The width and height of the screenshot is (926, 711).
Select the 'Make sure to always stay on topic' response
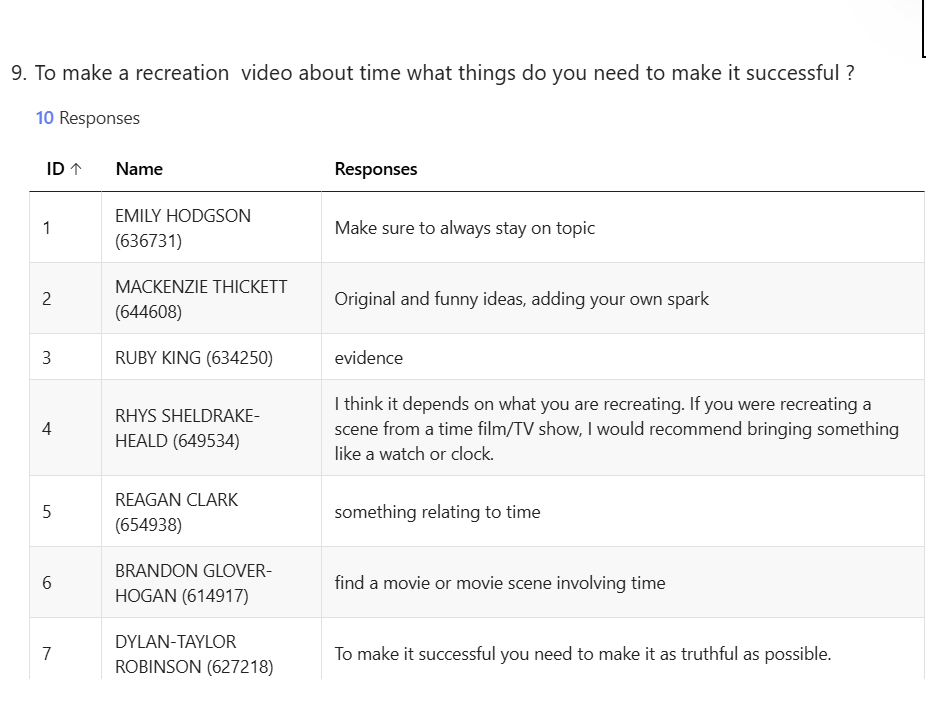465,228
